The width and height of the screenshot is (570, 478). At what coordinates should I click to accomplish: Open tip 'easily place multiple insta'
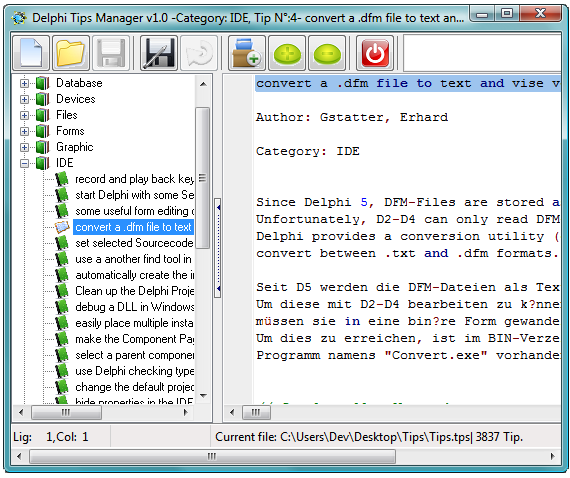click(135, 323)
